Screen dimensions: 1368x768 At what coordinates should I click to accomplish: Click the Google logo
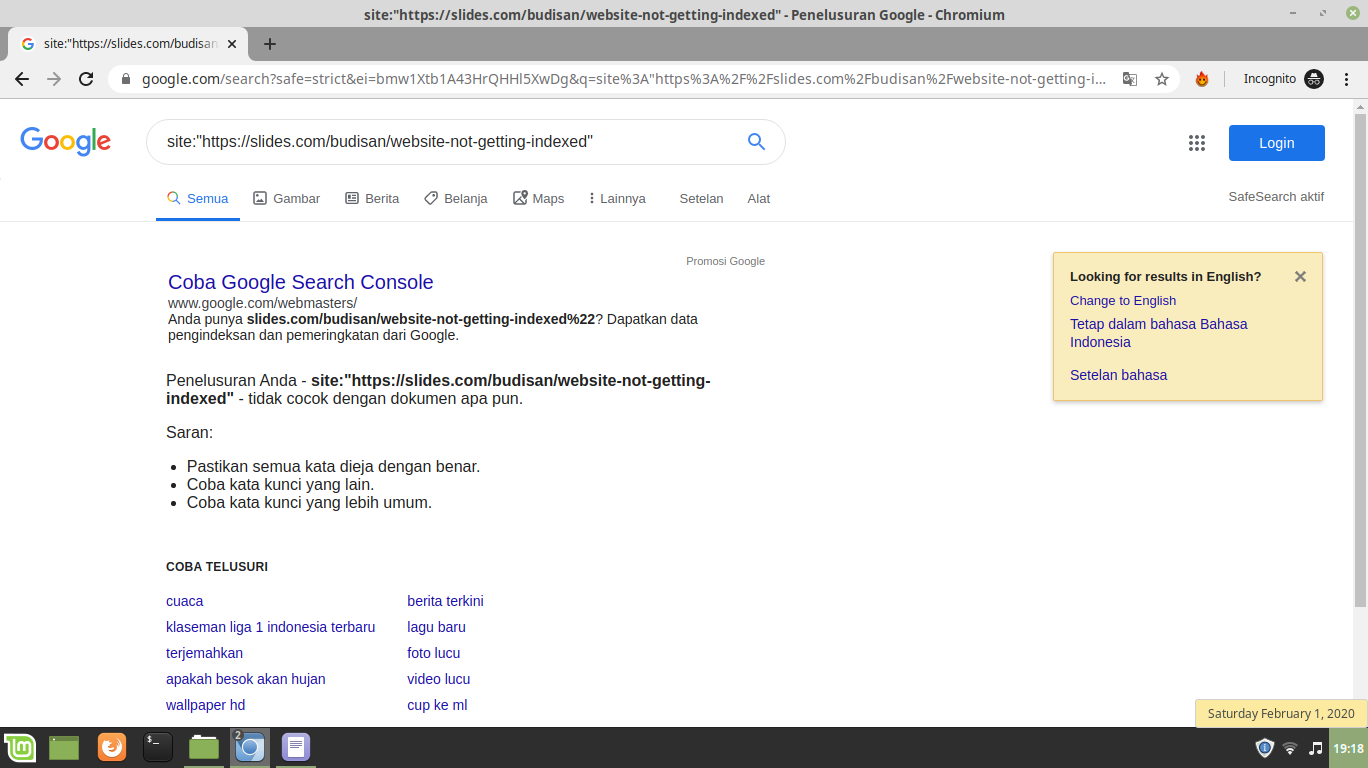click(x=66, y=141)
